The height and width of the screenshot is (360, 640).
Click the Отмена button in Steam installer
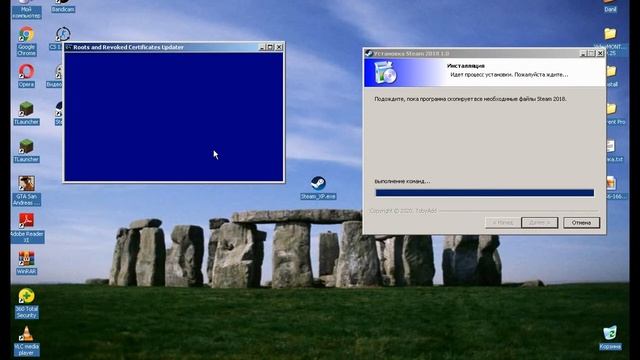581,222
